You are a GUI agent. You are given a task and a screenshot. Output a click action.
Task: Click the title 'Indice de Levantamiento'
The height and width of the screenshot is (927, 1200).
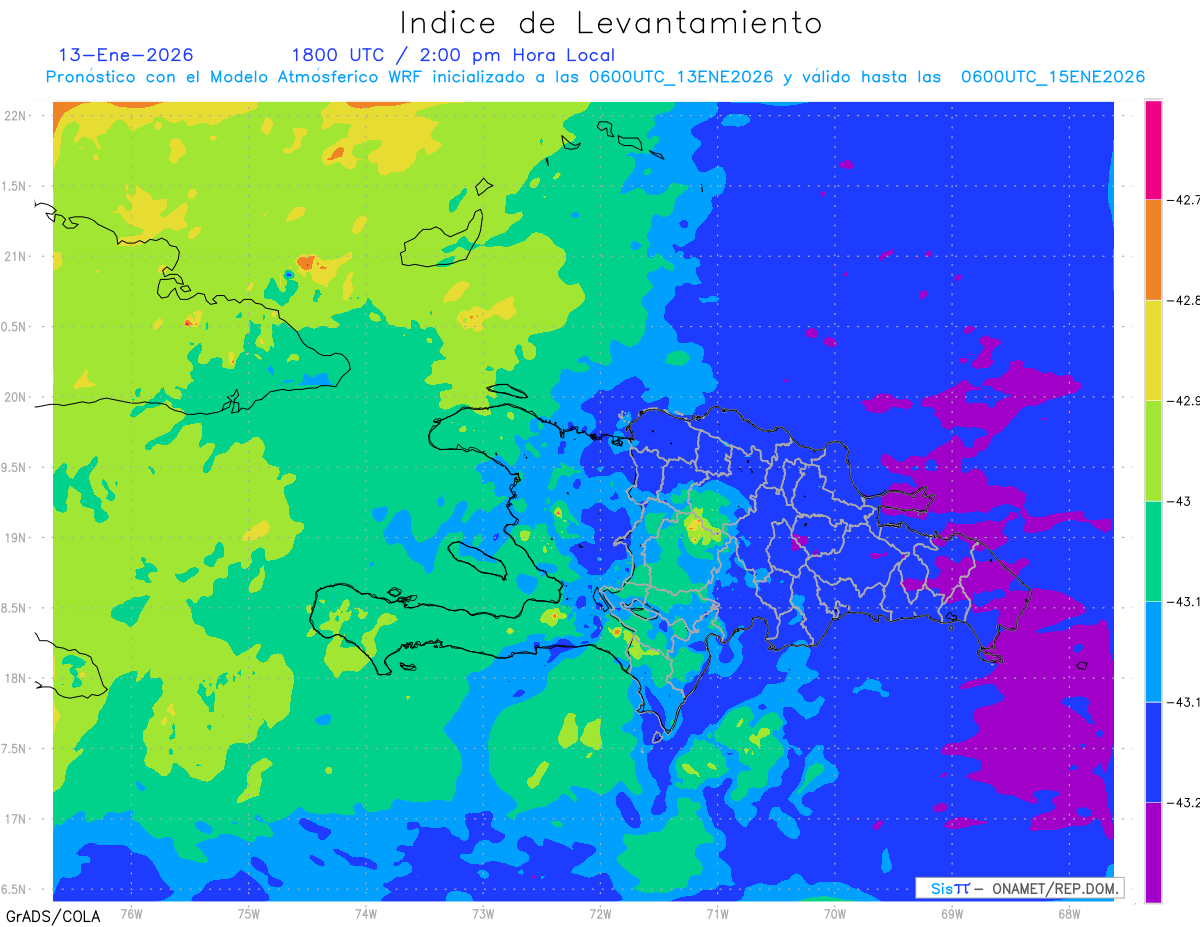(x=611, y=23)
